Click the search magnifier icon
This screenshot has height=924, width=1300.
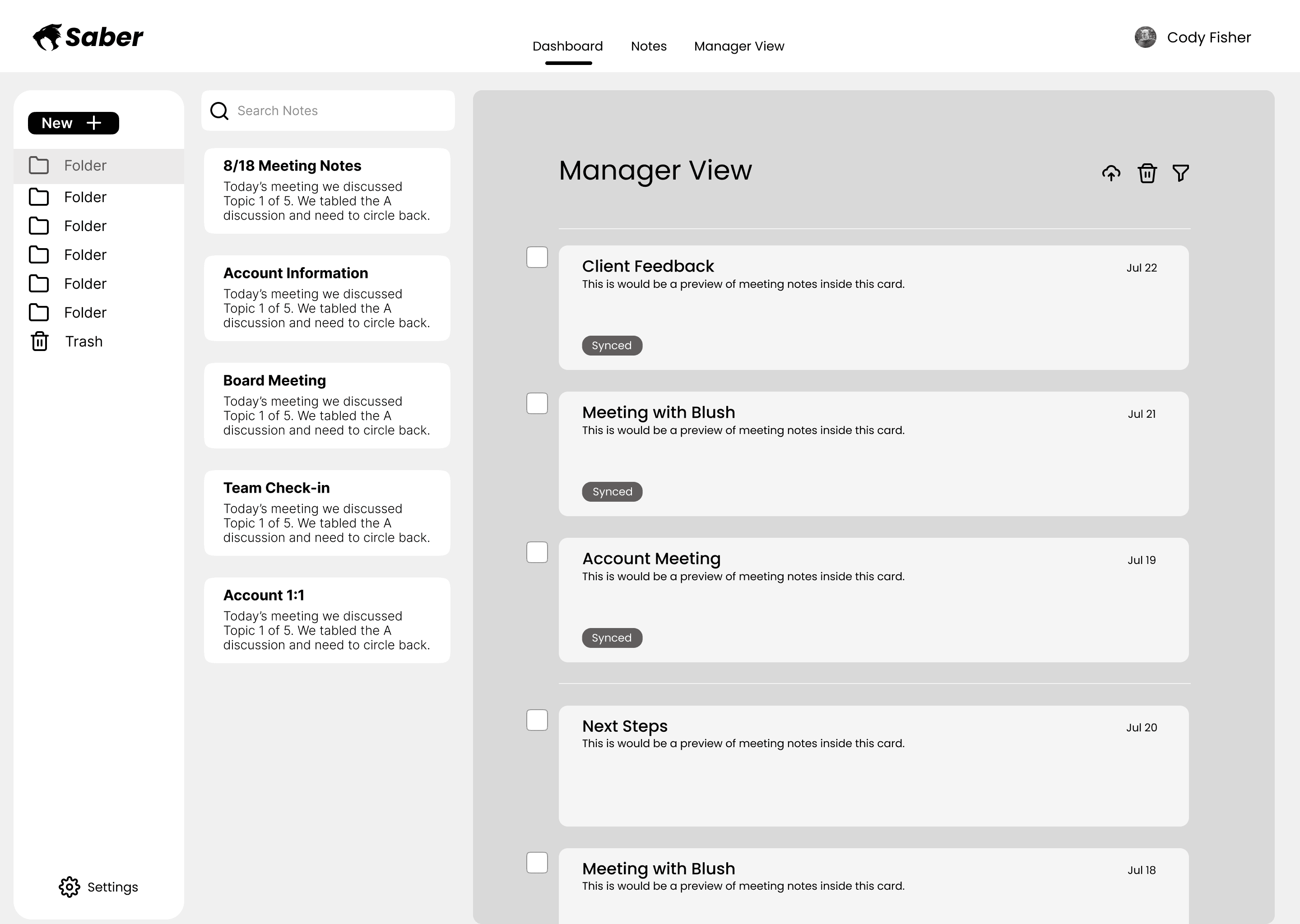(x=219, y=111)
